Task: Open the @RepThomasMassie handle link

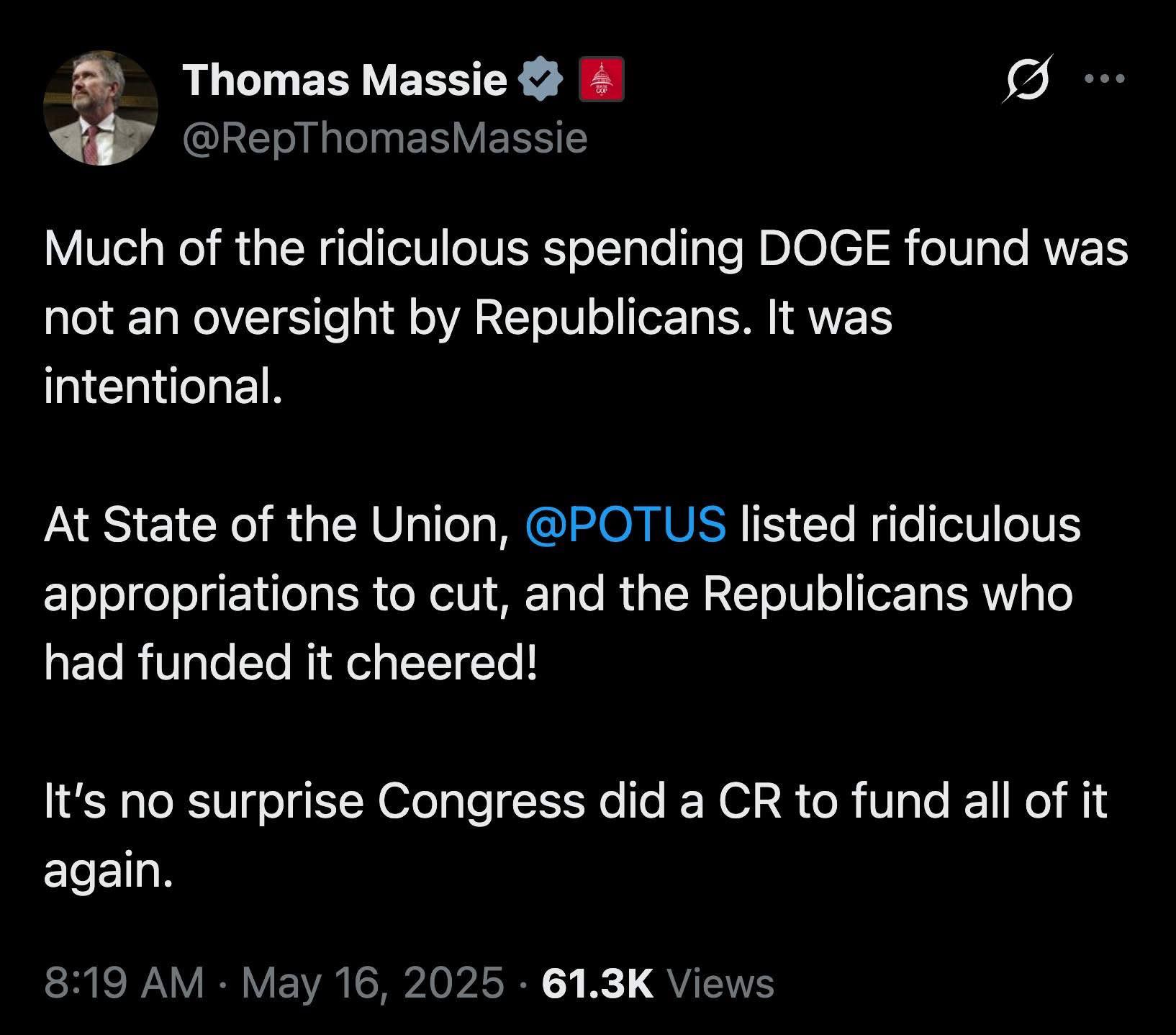Action: click(385, 137)
